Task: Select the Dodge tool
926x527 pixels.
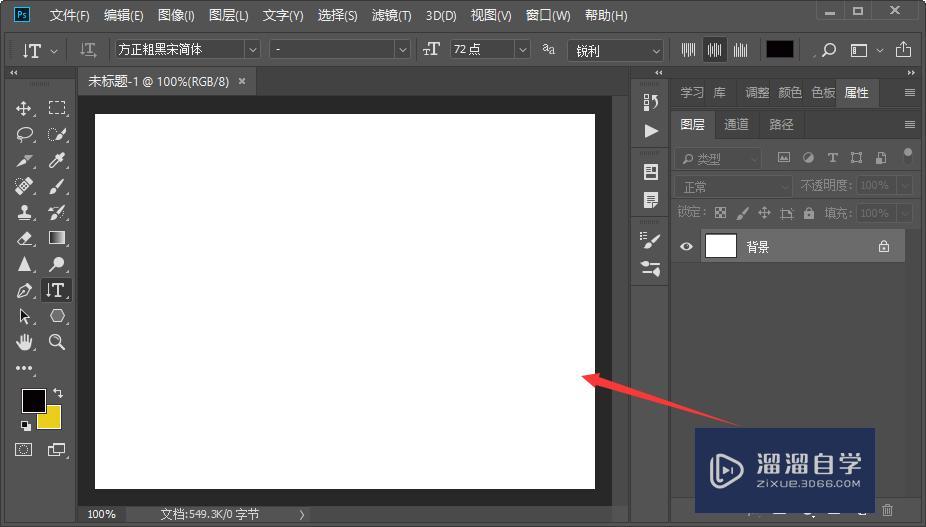Action: click(x=57, y=264)
